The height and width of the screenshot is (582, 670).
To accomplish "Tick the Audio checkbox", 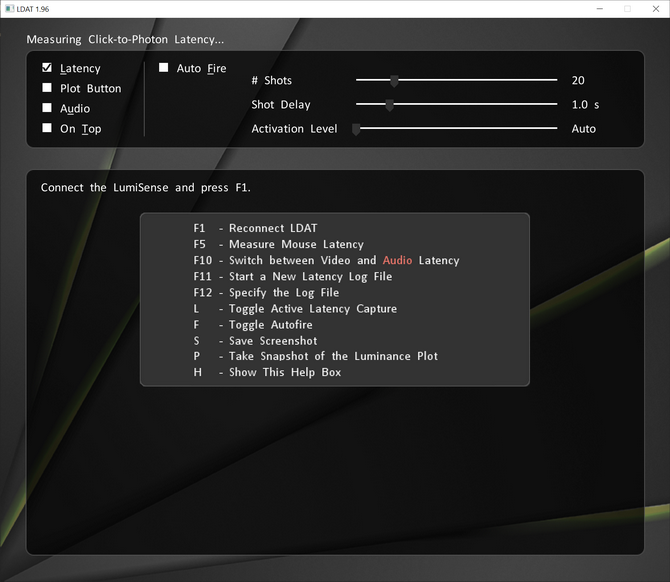I will [47, 108].
